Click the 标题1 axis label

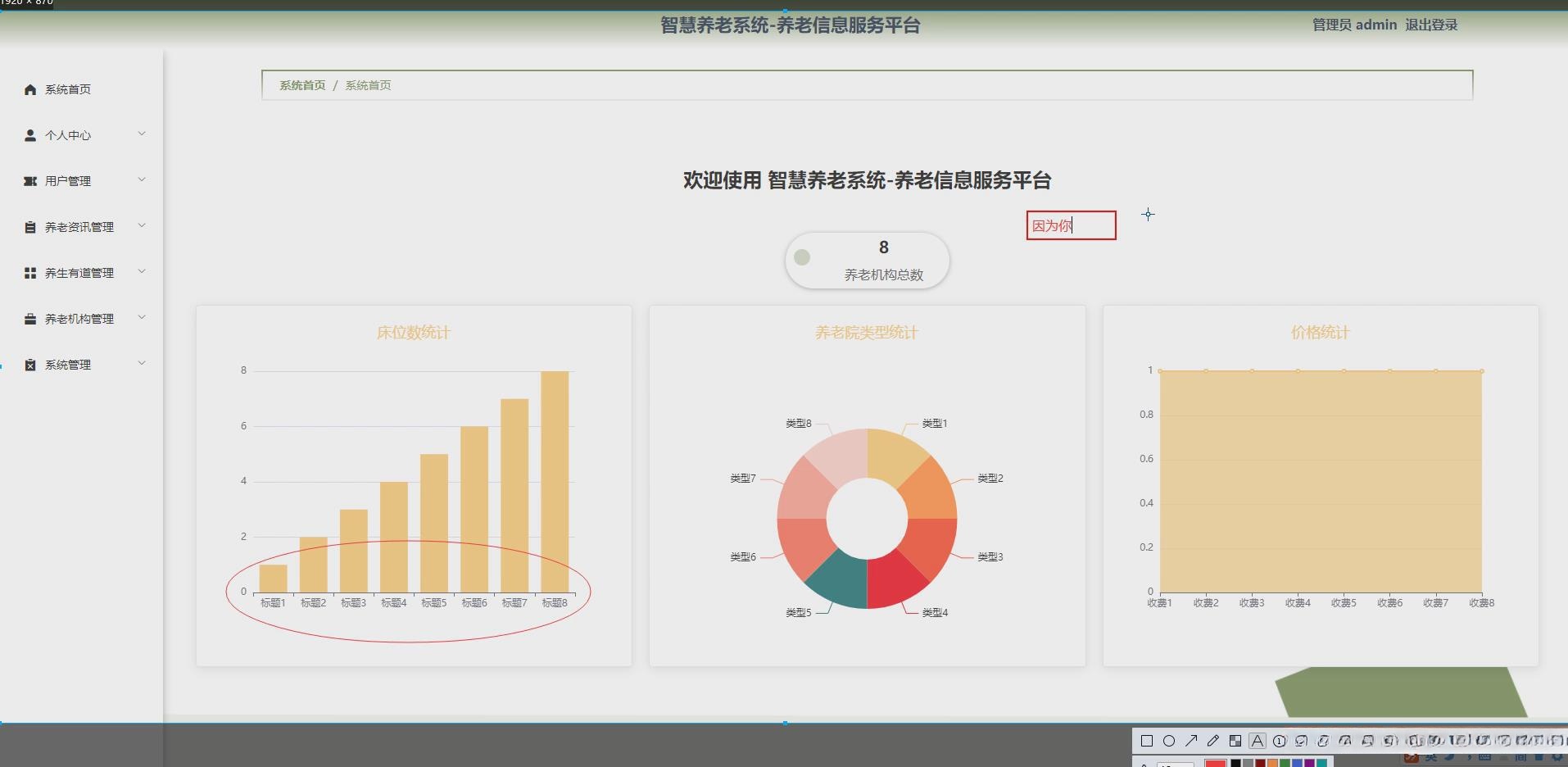(x=273, y=603)
